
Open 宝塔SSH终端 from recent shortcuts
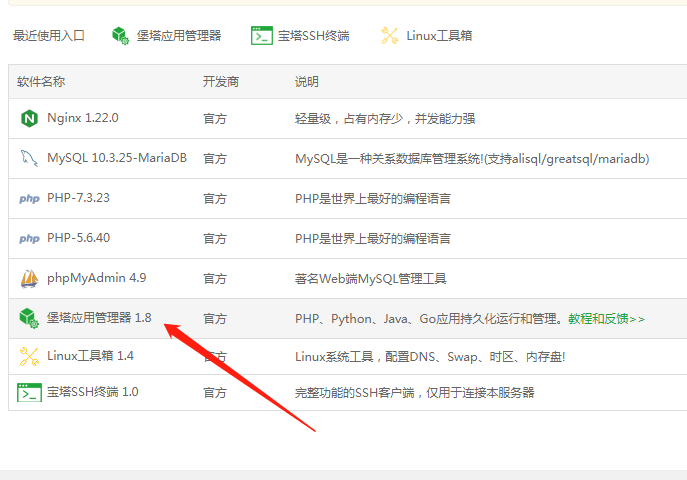click(314, 35)
